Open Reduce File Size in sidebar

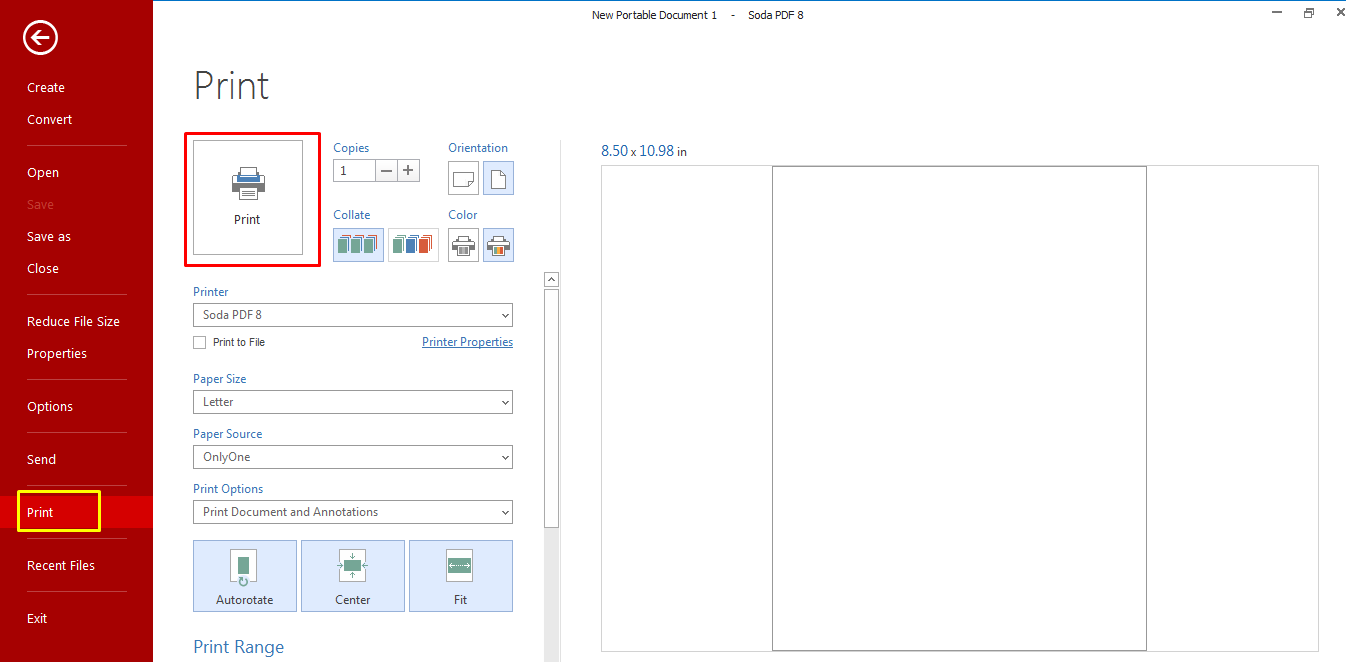pyautogui.click(x=73, y=322)
